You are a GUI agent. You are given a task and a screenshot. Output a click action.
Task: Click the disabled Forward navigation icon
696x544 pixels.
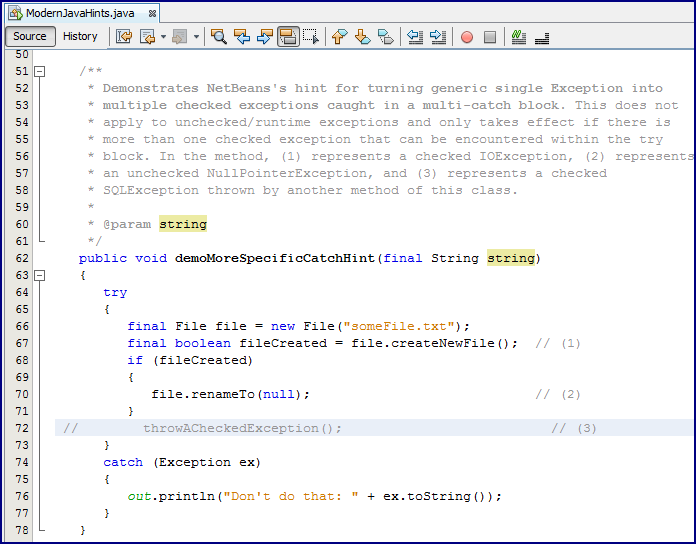pos(179,36)
